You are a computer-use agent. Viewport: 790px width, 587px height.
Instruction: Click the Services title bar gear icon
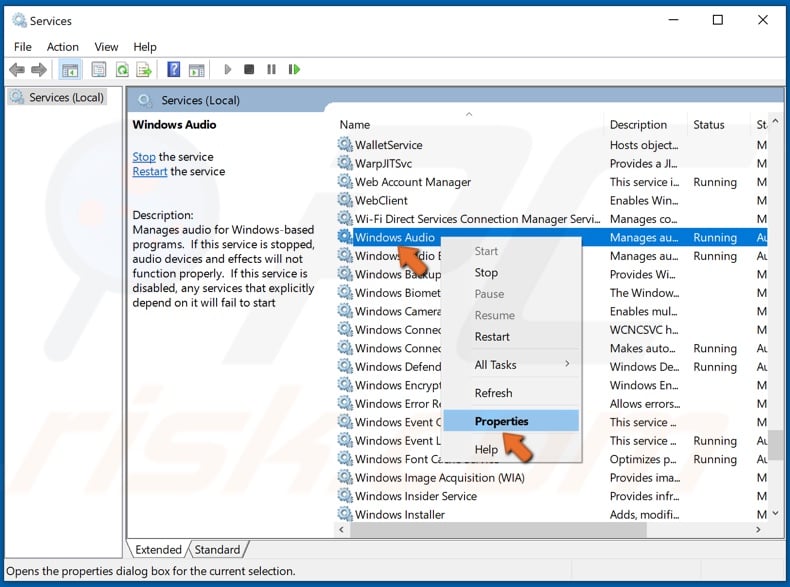(19, 21)
